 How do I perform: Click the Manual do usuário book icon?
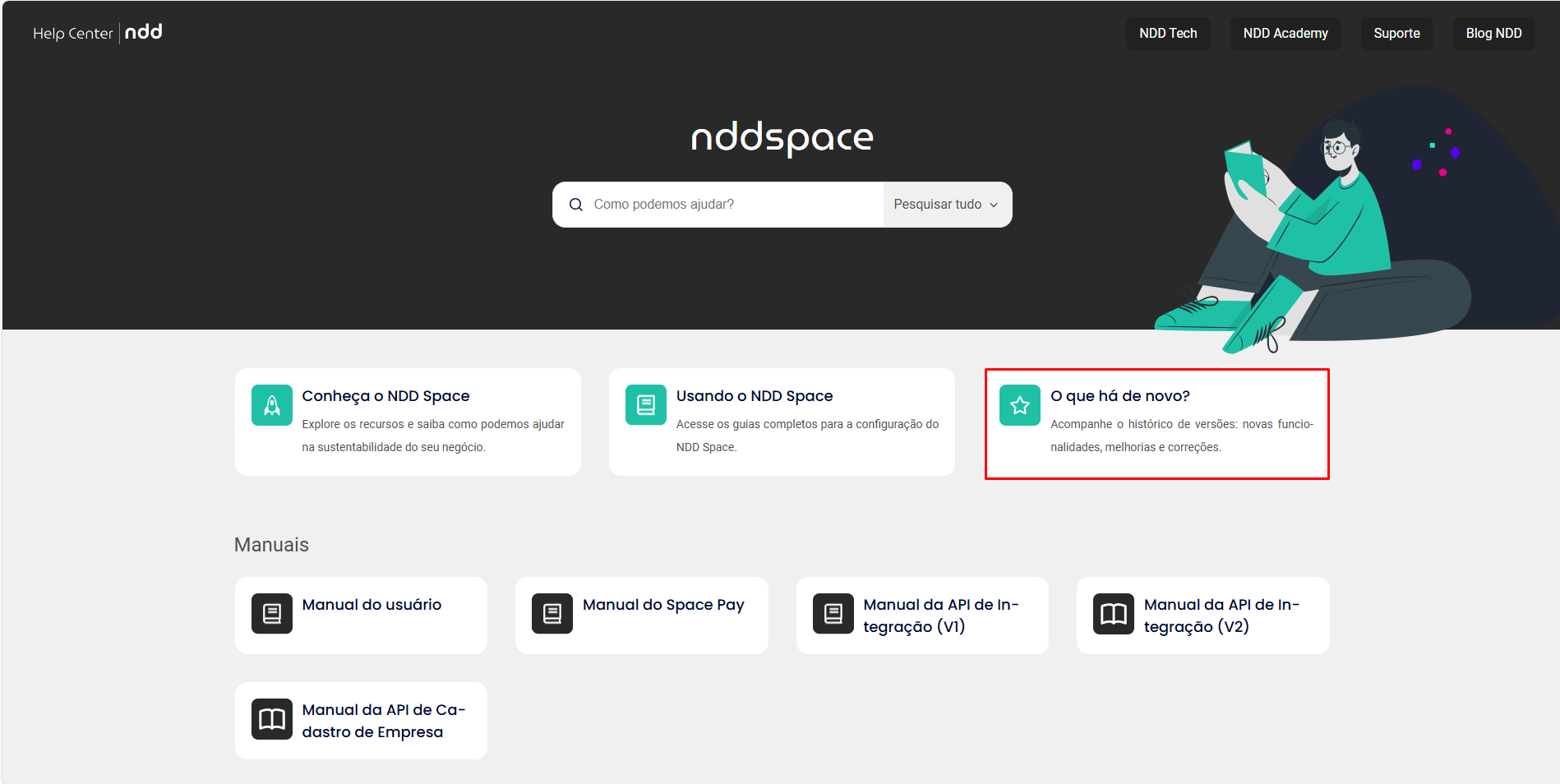(x=272, y=614)
